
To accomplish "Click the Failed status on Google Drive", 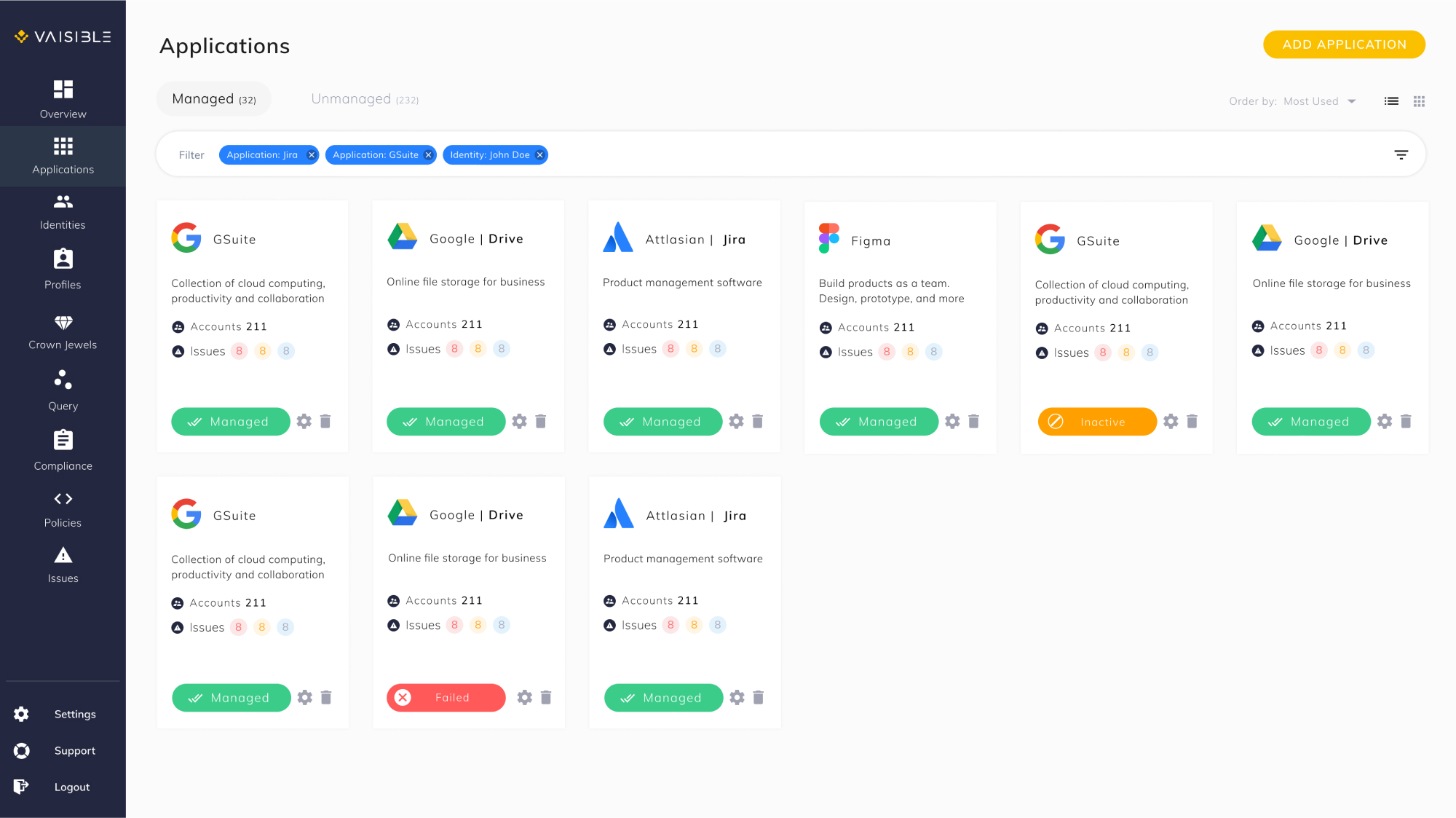I will point(446,697).
